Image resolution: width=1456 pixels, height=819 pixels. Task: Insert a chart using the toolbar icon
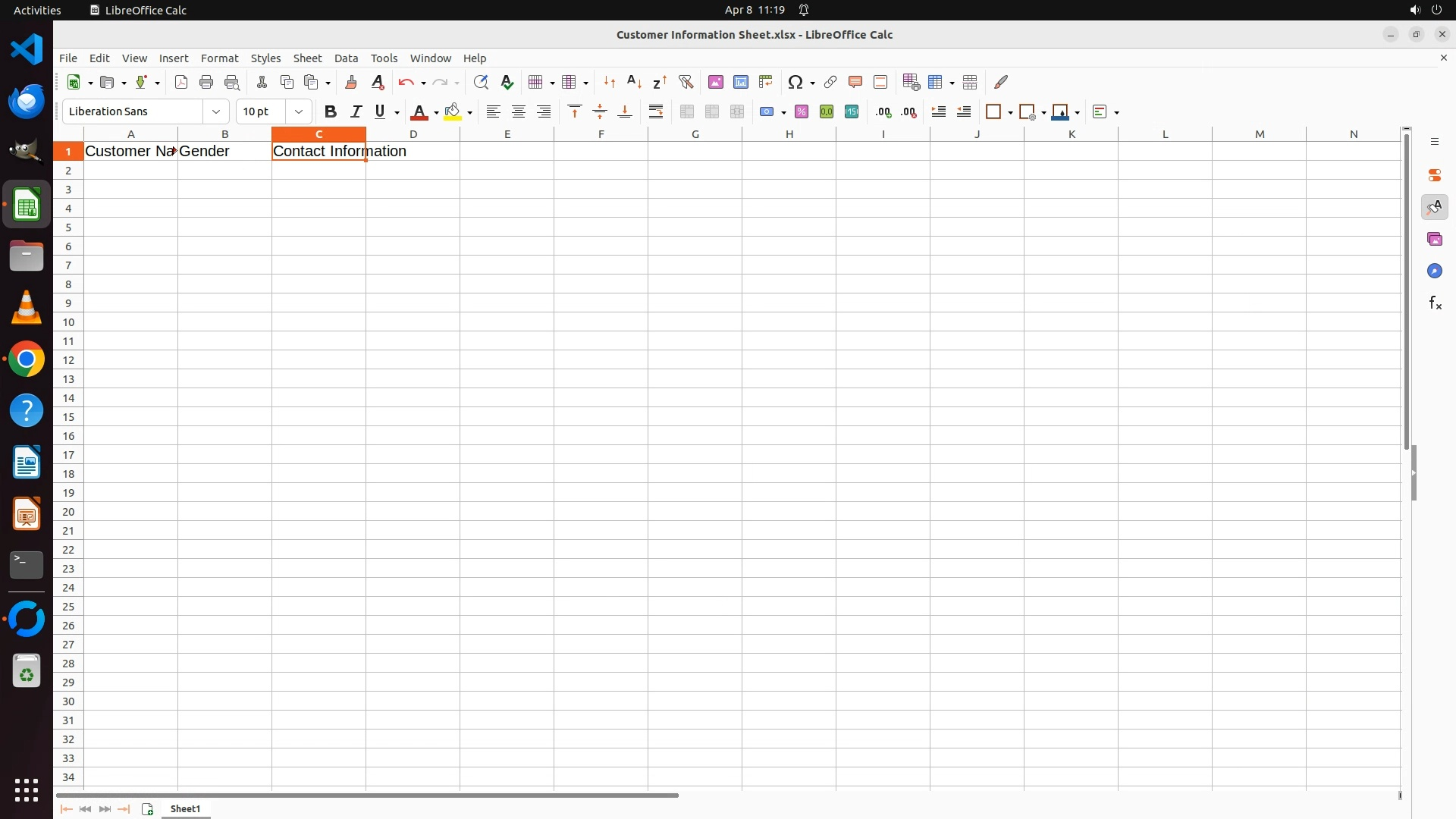741,82
